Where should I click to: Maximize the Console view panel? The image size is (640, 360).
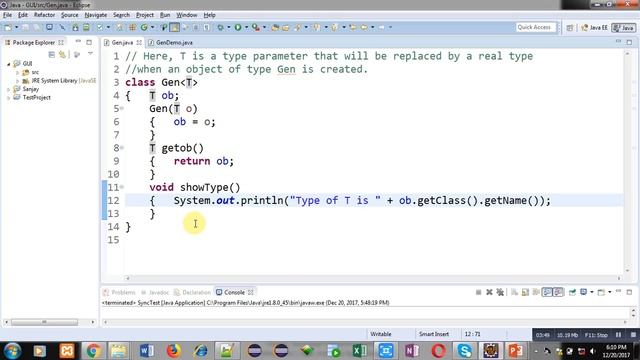(x=629, y=292)
